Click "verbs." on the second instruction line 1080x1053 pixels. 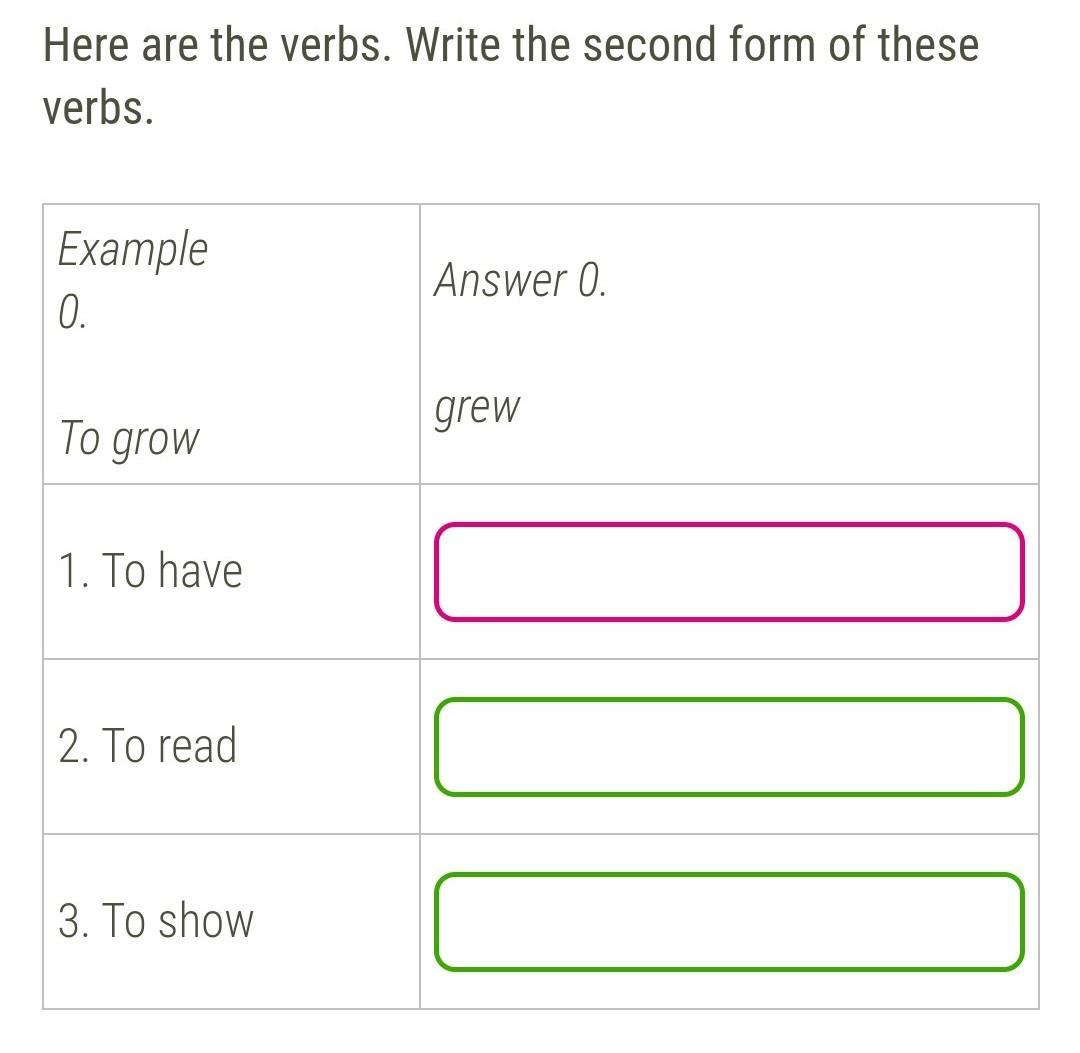pyautogui.click(x=98, y=109)
